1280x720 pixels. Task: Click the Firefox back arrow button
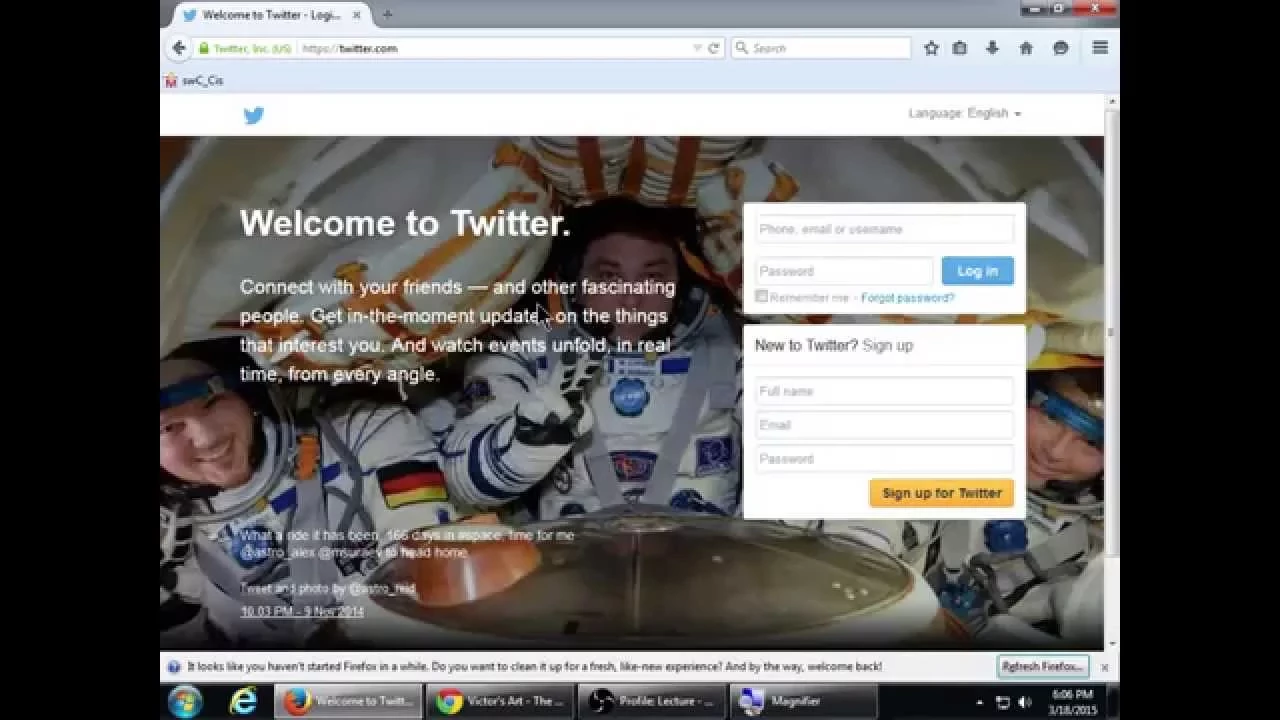point(179,48)
